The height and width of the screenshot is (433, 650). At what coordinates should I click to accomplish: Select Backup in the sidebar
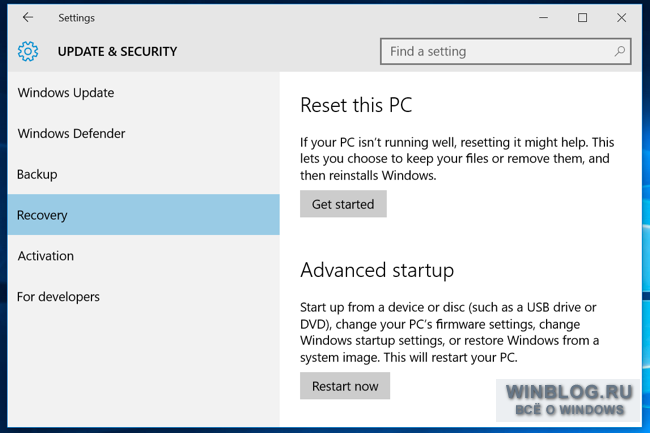[143, 174]
